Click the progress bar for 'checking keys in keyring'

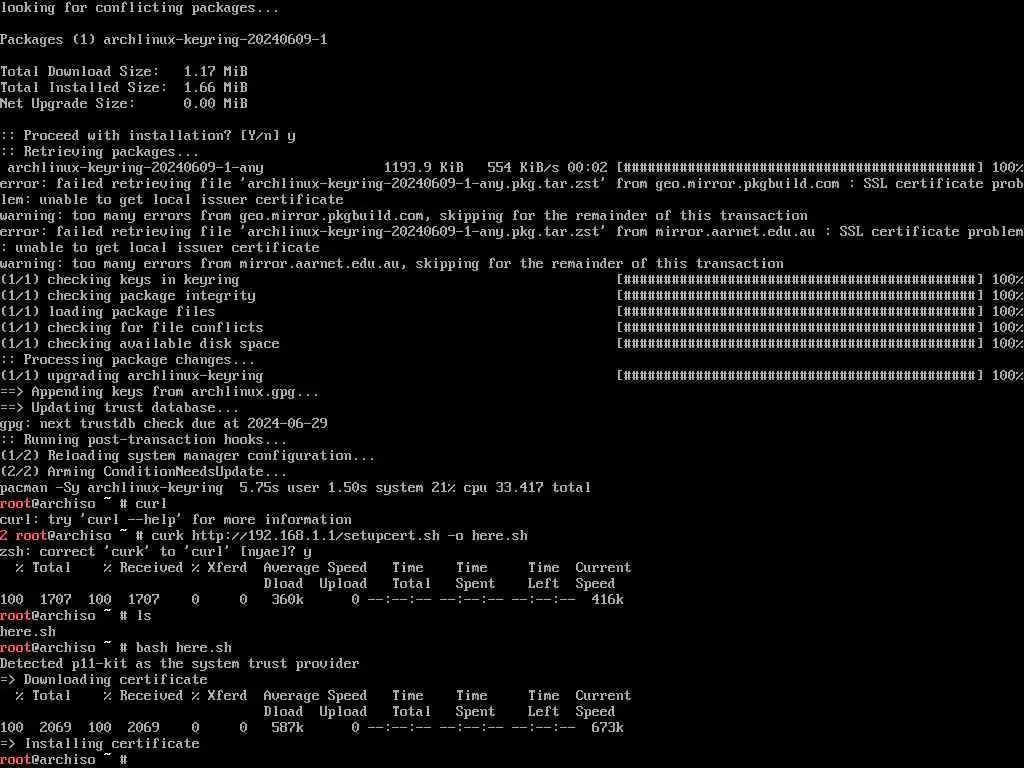click(x=800, y=280)
